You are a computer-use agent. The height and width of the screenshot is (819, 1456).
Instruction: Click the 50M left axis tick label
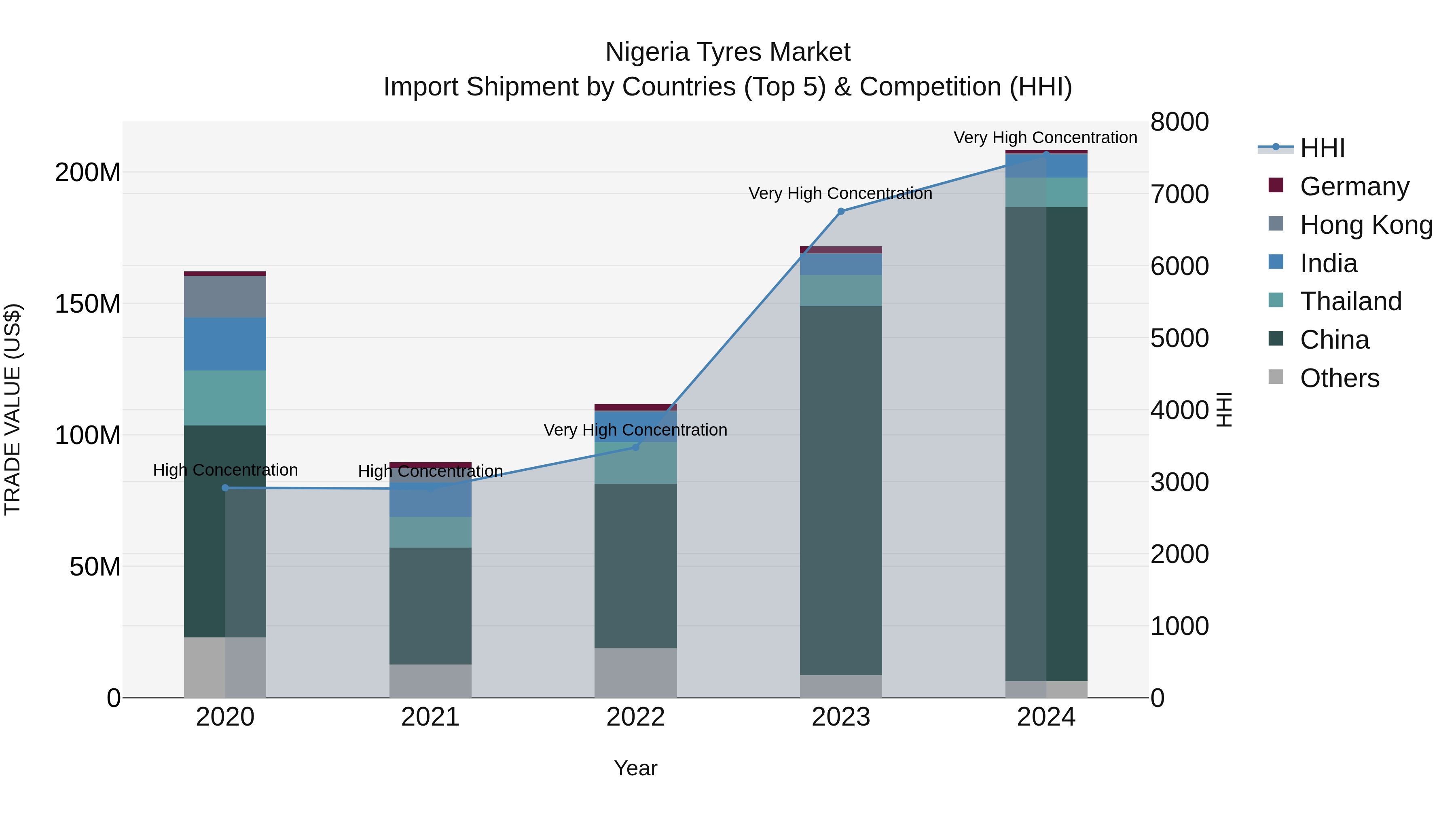click(95, 566)
